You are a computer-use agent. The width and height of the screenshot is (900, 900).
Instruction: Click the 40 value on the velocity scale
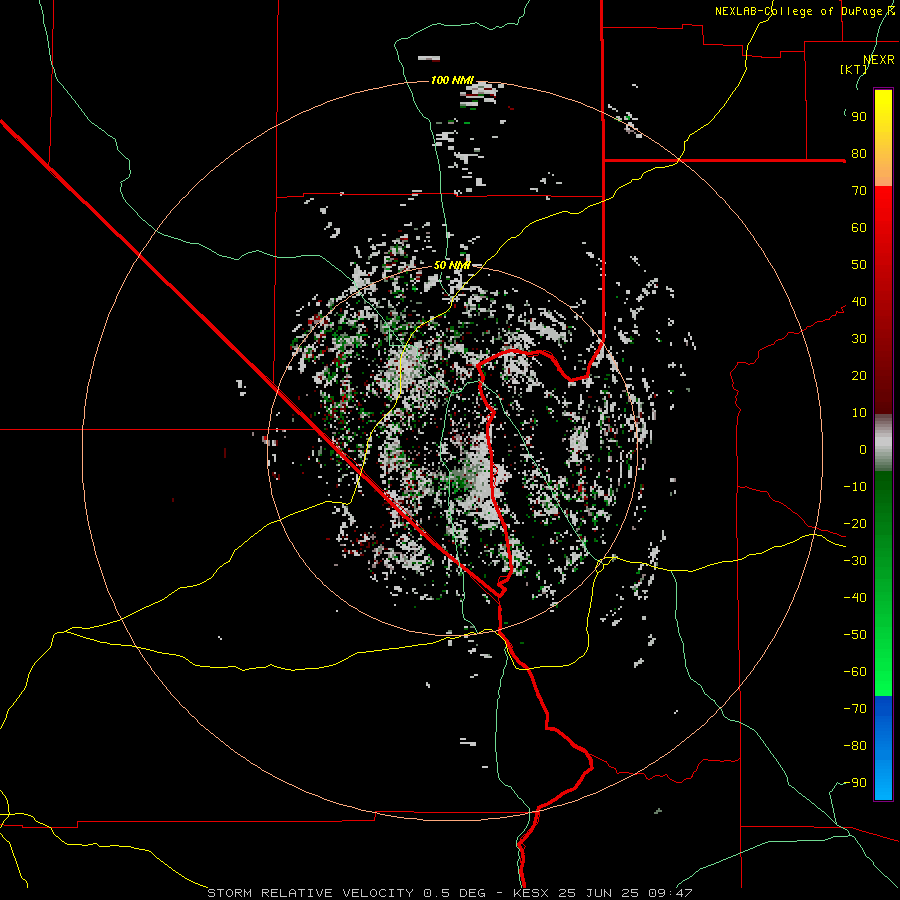(859, 302)
